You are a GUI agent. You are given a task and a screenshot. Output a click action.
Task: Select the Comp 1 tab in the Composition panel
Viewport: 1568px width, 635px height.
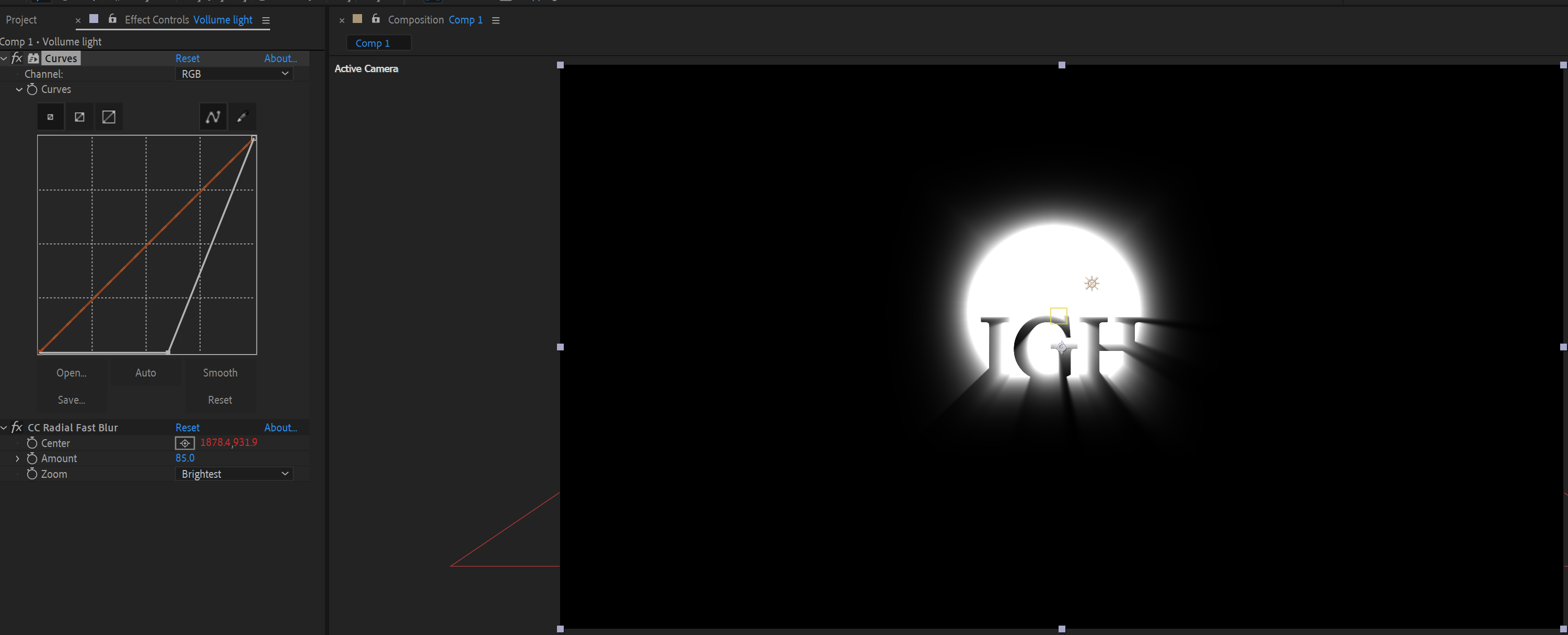pos(378,43)
